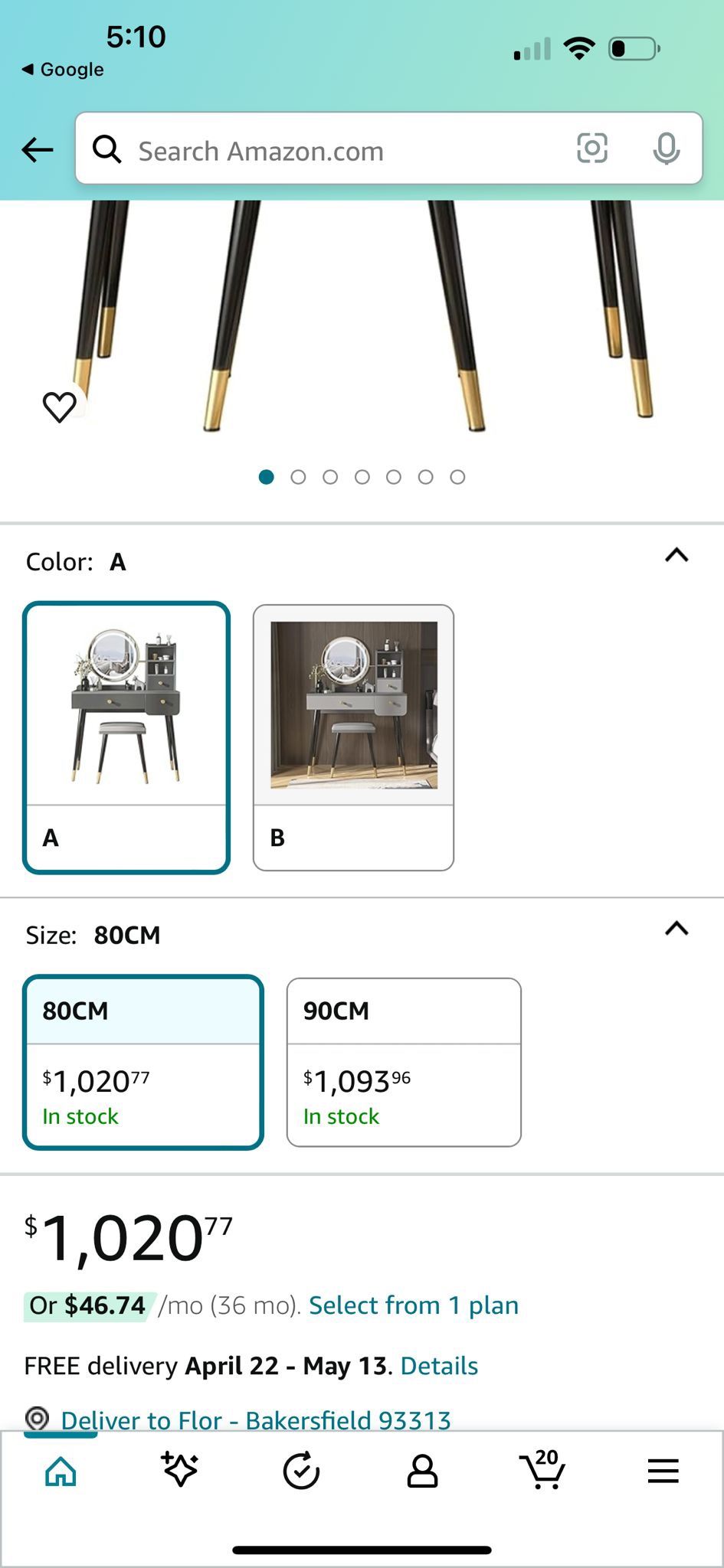Choose the 80CM size option
Viewport: 724px width, 1568px height.
coord(143,1062)
